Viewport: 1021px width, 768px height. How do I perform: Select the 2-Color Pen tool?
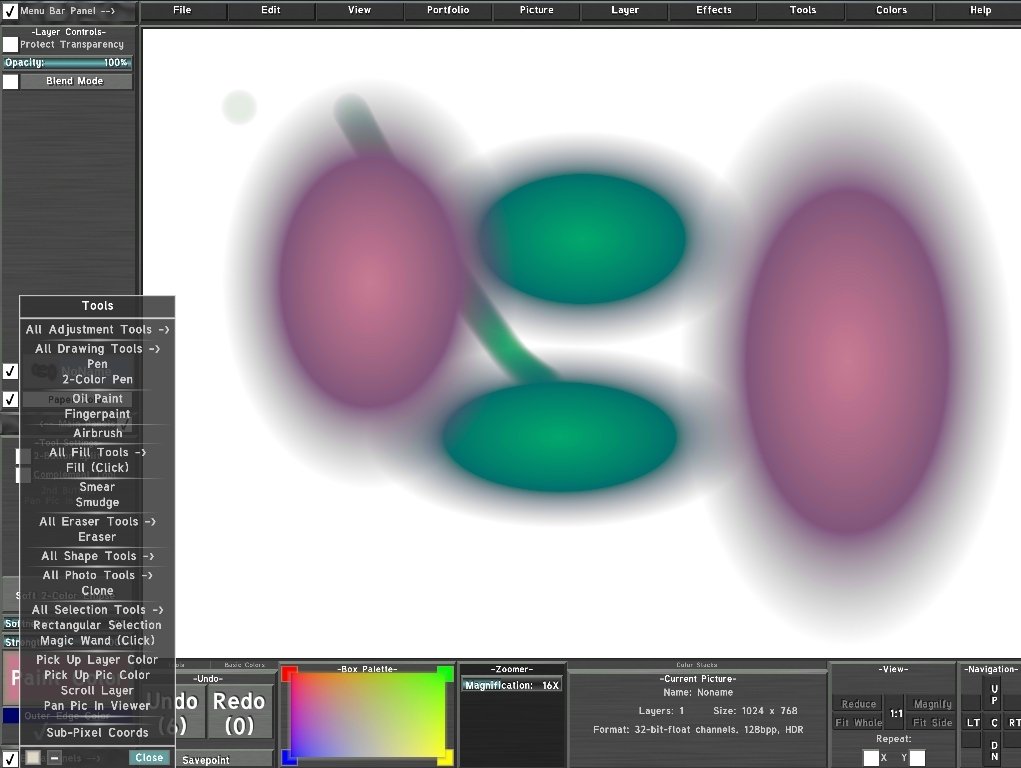click(x=97, y=379)
